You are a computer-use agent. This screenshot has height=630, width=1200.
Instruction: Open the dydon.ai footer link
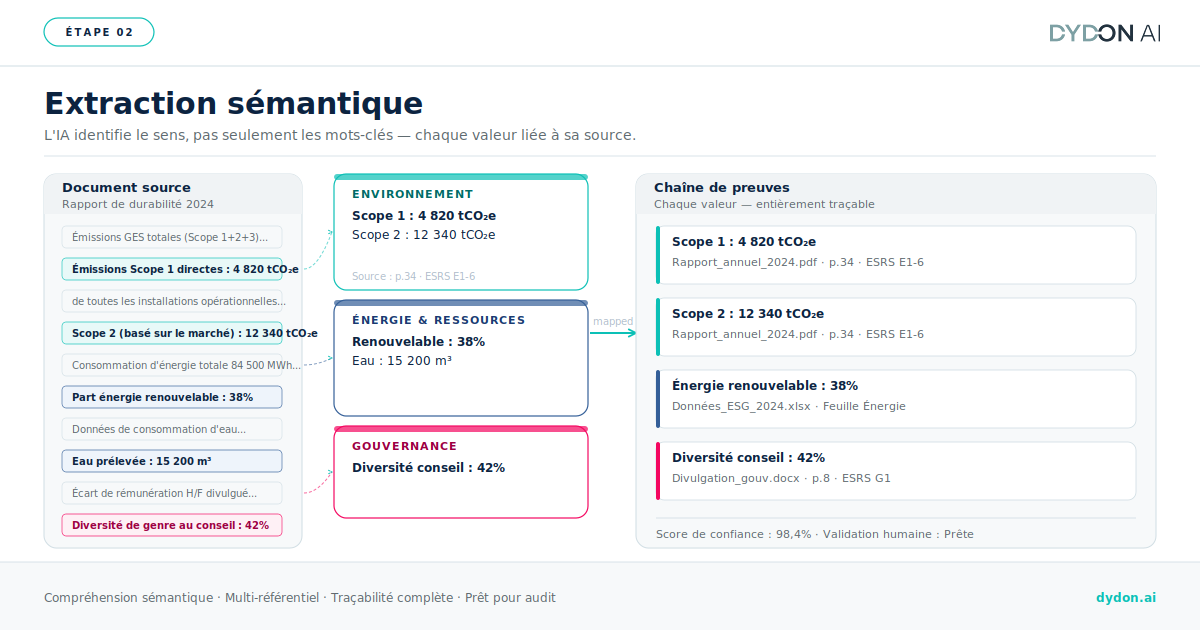pos(1125,598)
